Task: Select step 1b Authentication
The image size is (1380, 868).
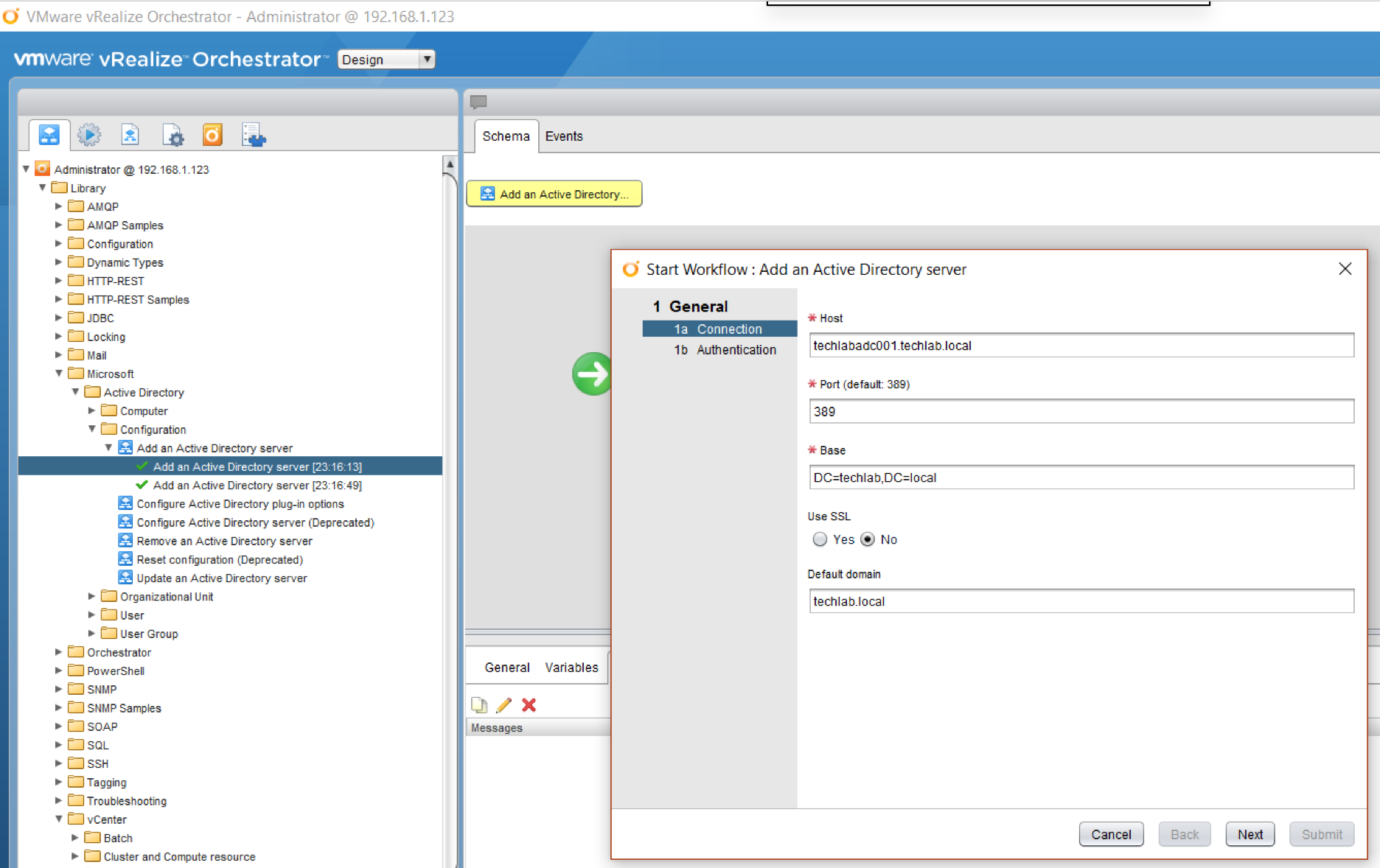Action: pos(725,350)
